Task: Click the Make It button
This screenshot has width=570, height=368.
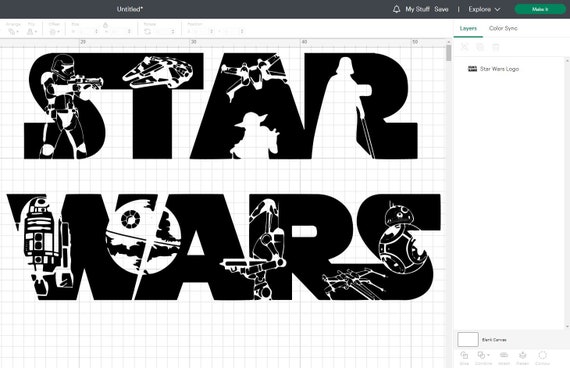Action: click(540, 9)
